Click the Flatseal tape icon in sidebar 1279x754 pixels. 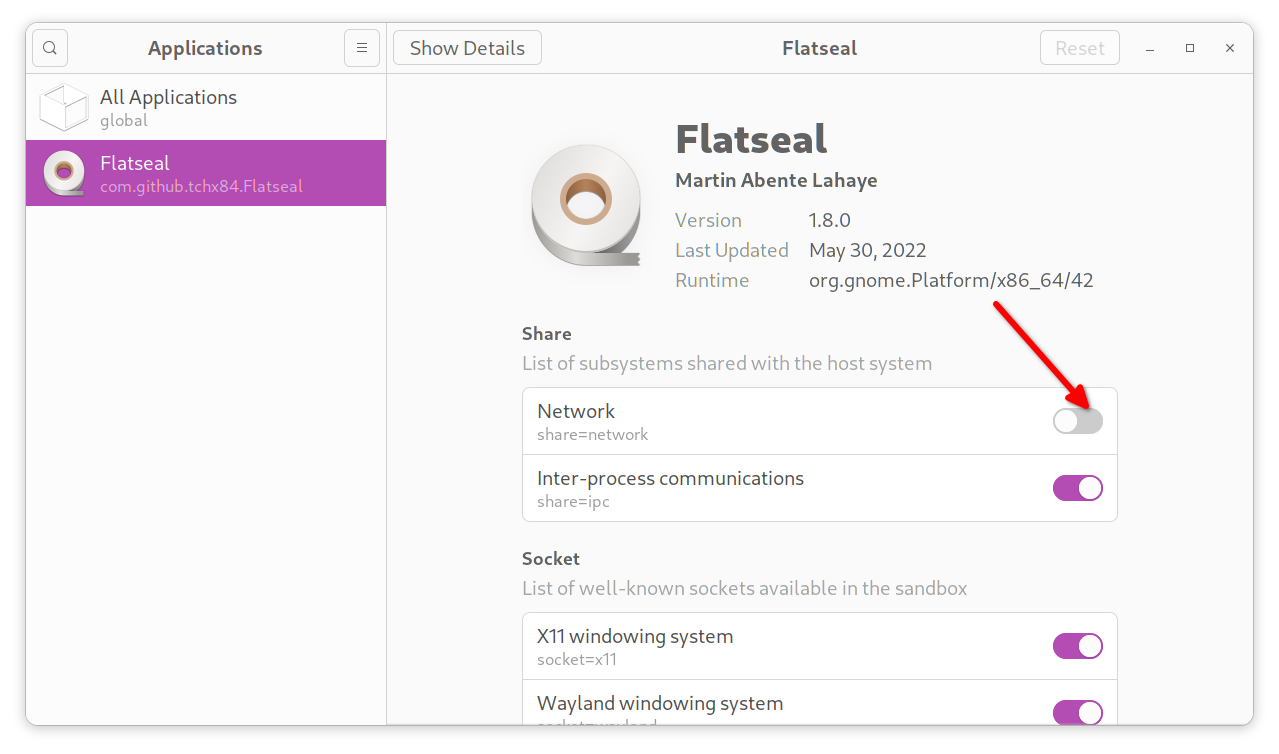point(64,173)
